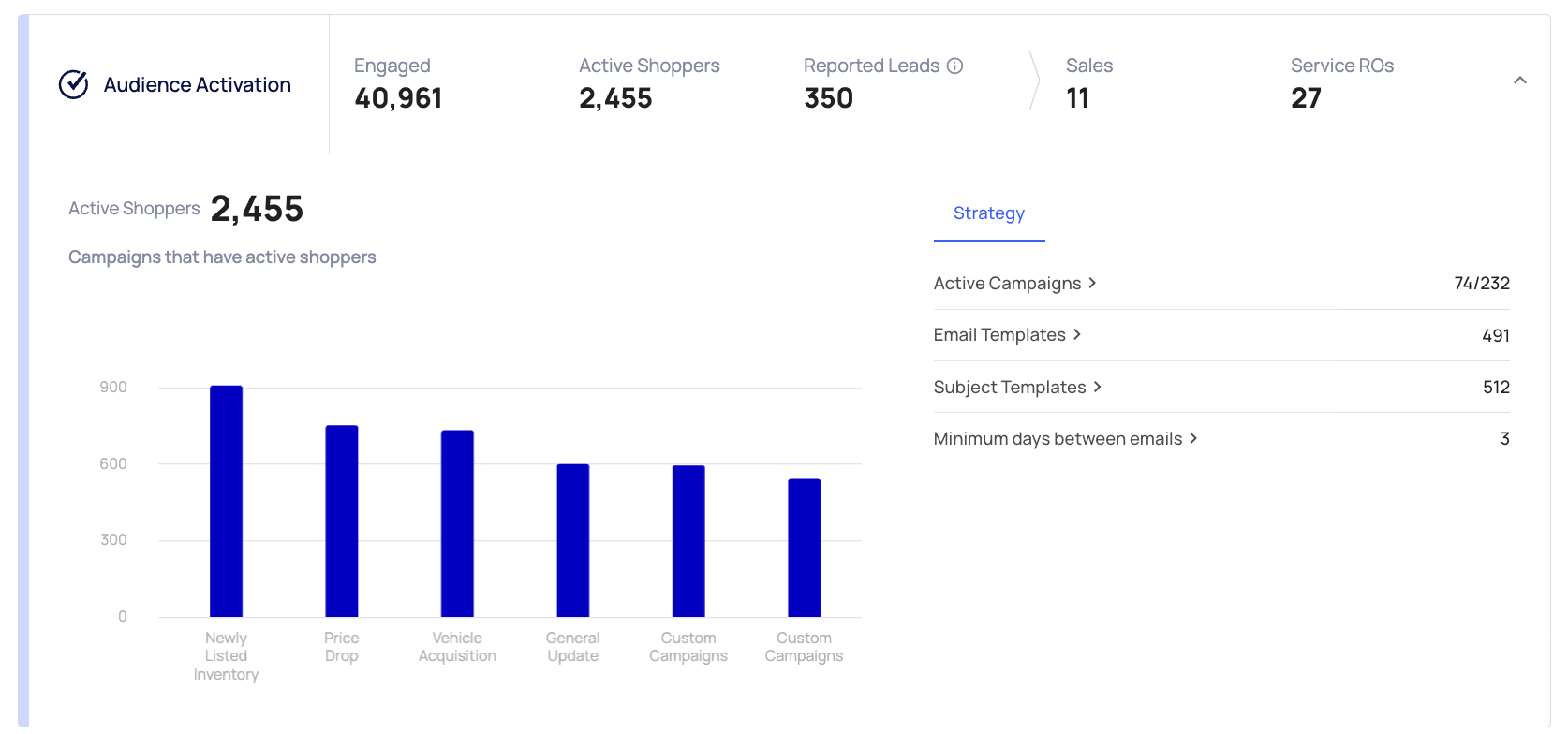Select the Active Shoppers metric in header
This screenshot has height=734, width=1568.
[x=648, y=82]
